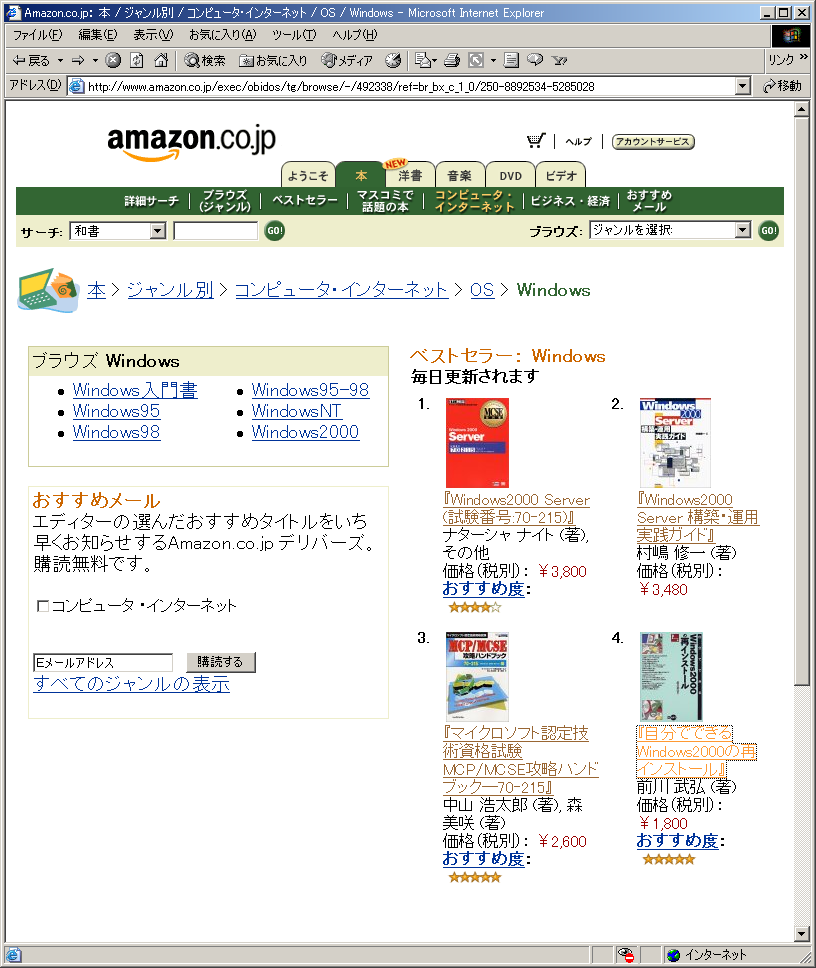This screenshot has height=968, width=816.
Task: Switch to the ビデオ tab
Action: (x=560, y=175)
